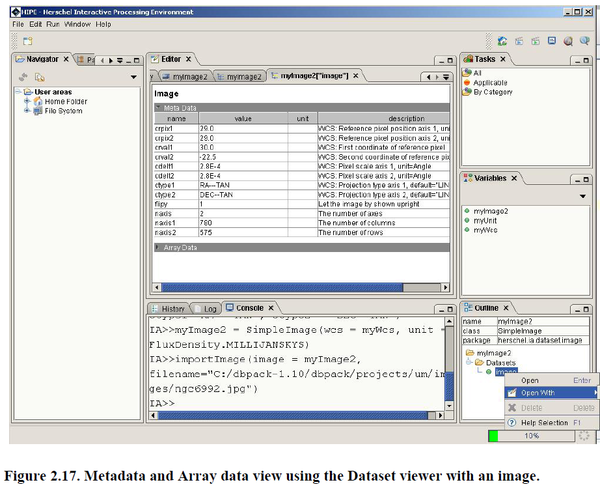
Task: Minimize the Console view panel
Action: click(441, 309)
